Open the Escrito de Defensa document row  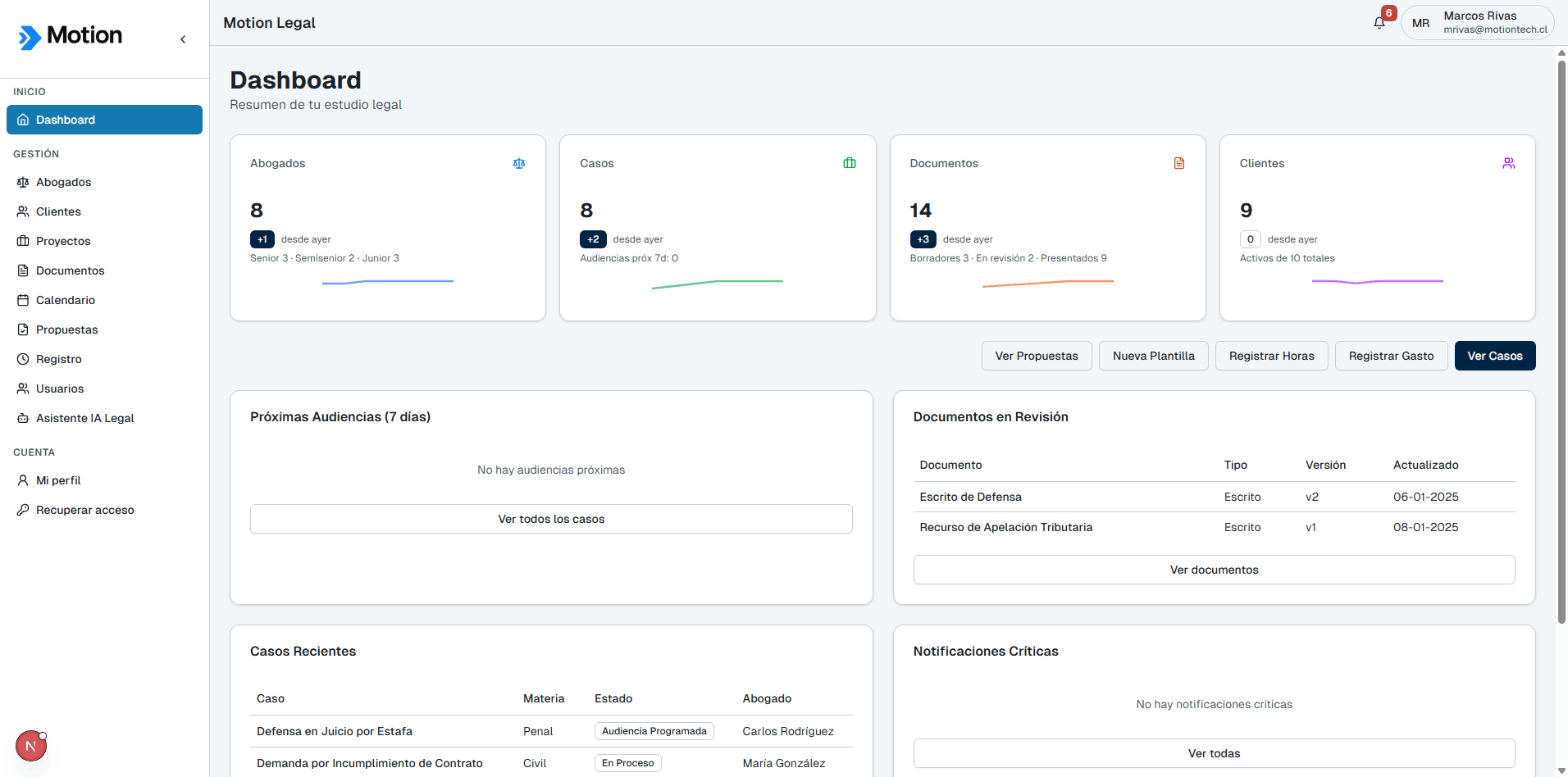(x=971, y=497)
